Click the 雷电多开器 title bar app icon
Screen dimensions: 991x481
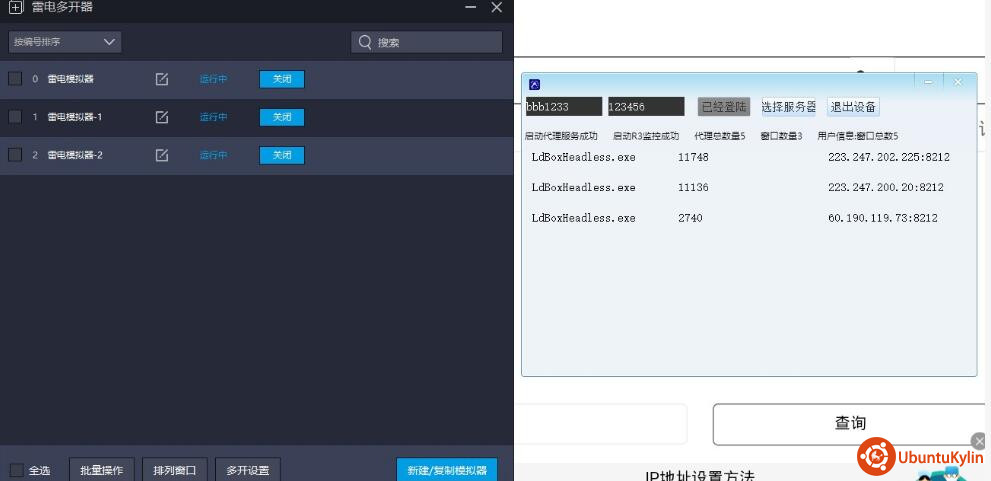pyautogui.click(x=15, y=7)
